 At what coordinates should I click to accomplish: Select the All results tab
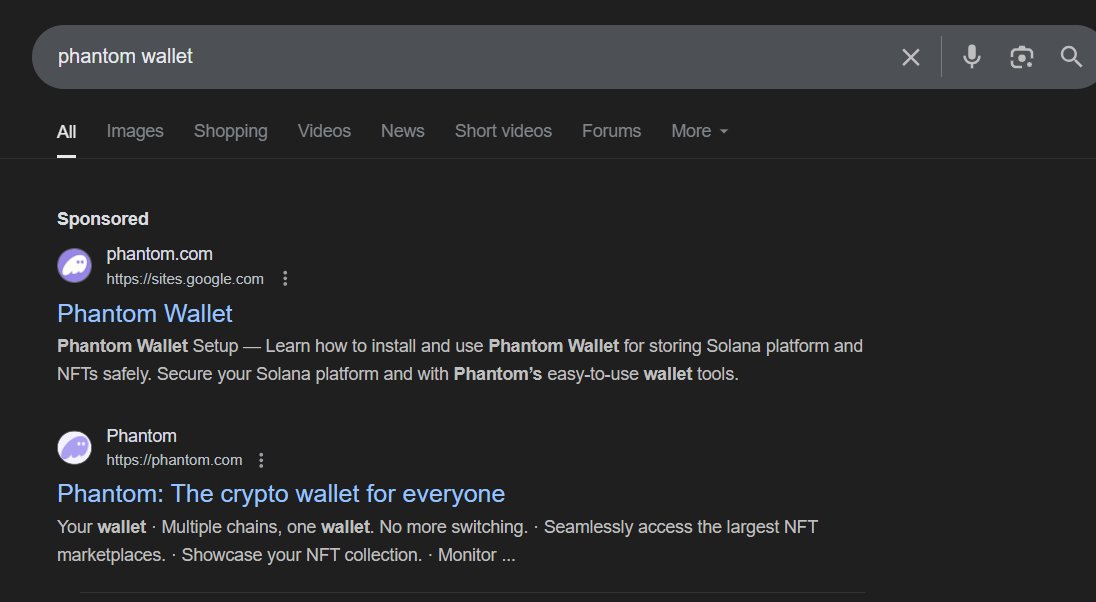coord(66,131)
